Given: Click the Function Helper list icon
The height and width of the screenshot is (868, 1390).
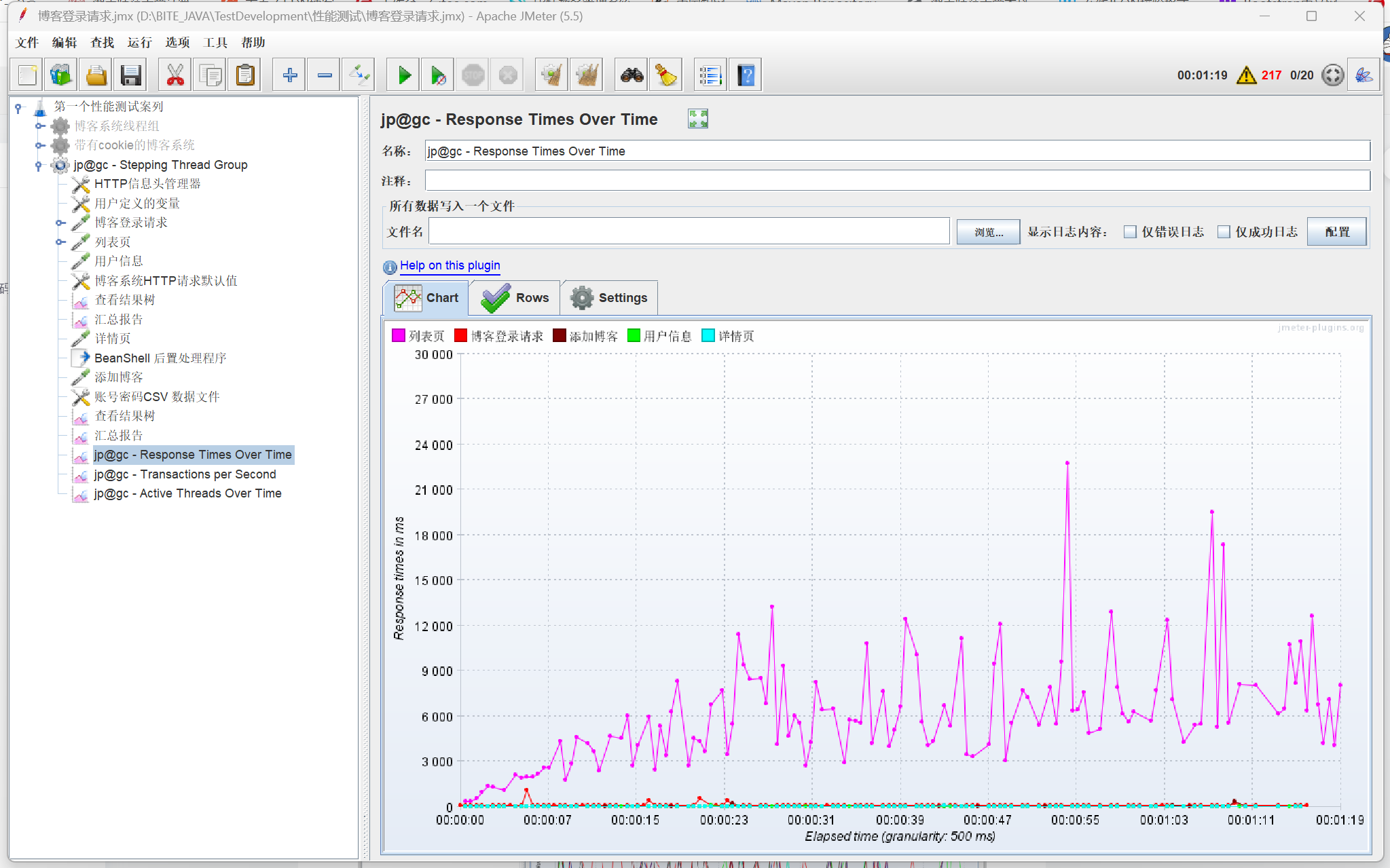Looking at the screenshot, I should pyautogui.click(x=710, y=75).
